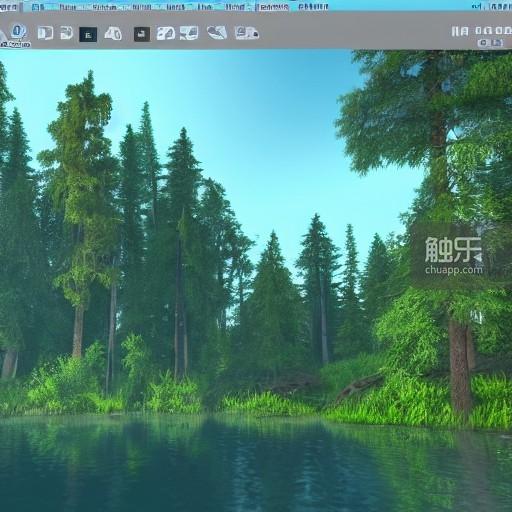Click the white icon just before the brush icon
Image resolution: width=512 pixels, height=512 pixels.
coord(189,33)
